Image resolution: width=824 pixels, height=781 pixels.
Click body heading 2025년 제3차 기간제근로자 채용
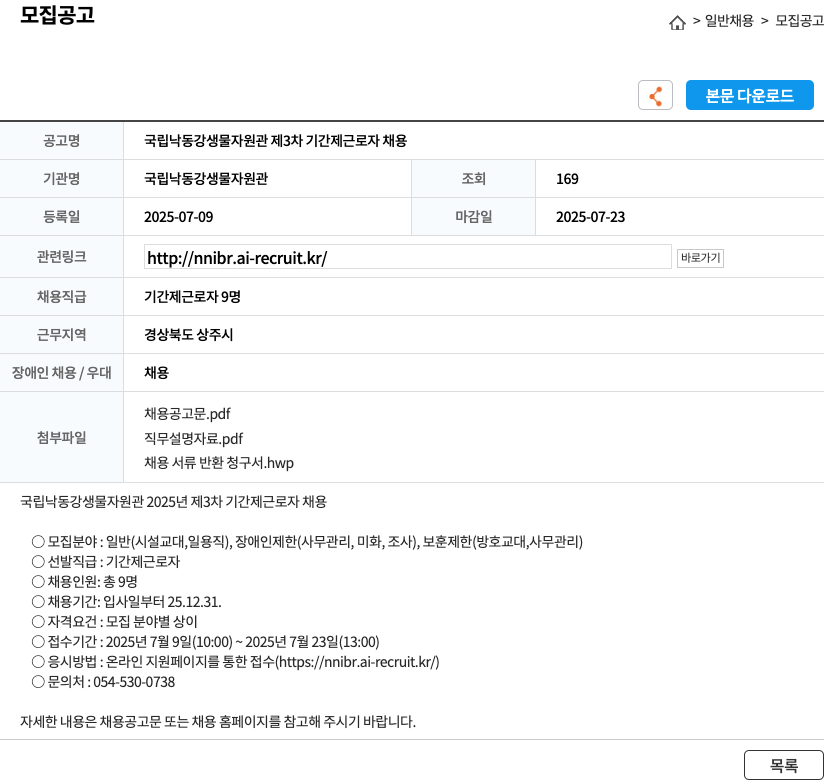tap(173, 502)
